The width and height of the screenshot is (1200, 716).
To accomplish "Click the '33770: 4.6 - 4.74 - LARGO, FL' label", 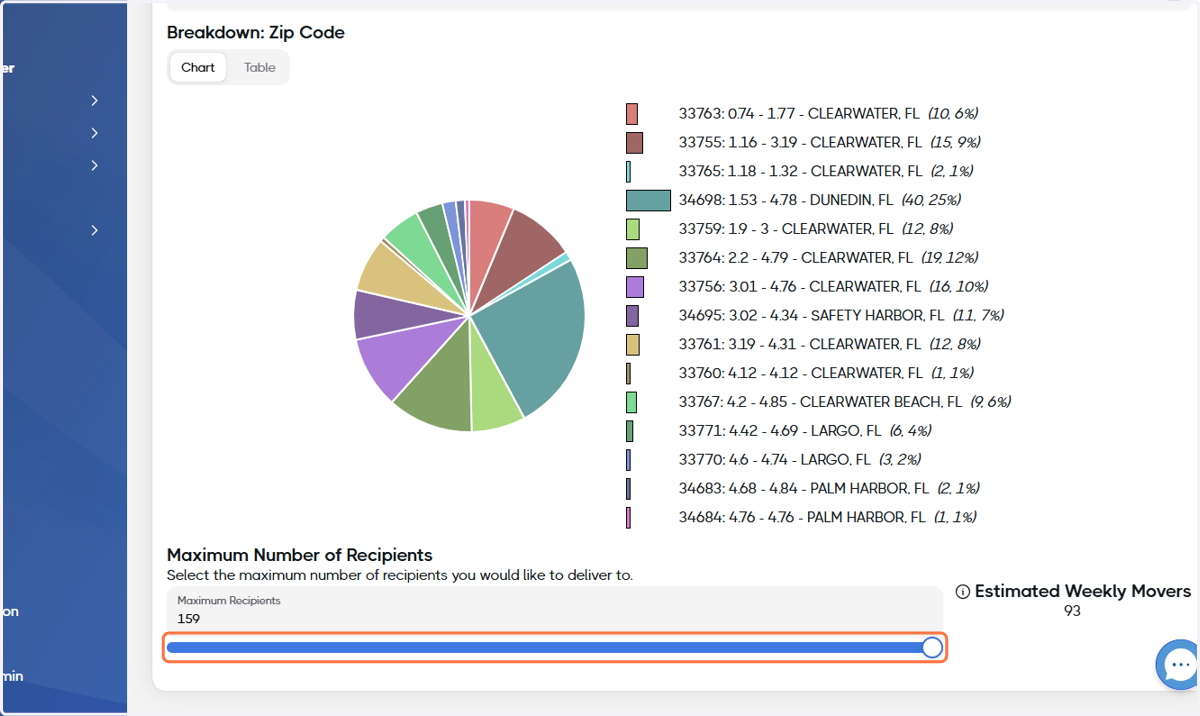I will point(775,460).
